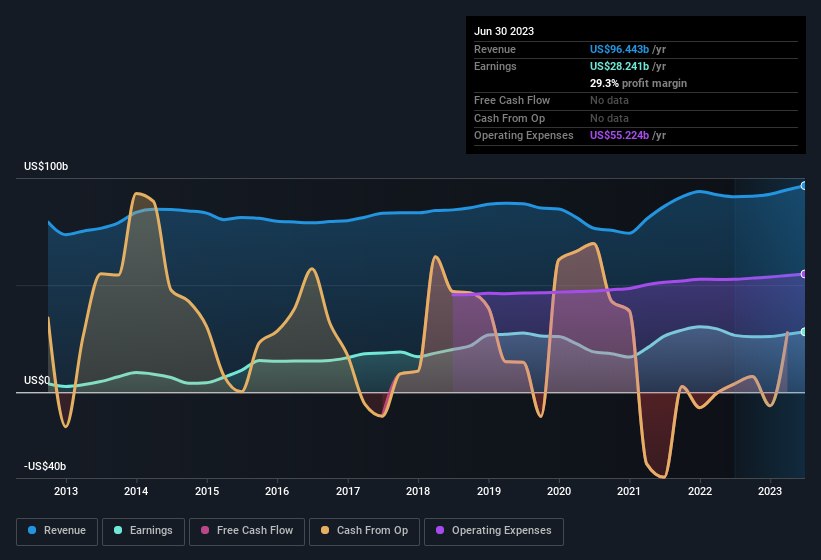Click the Earnings row label in tooltip

click(x=495, y=66)
